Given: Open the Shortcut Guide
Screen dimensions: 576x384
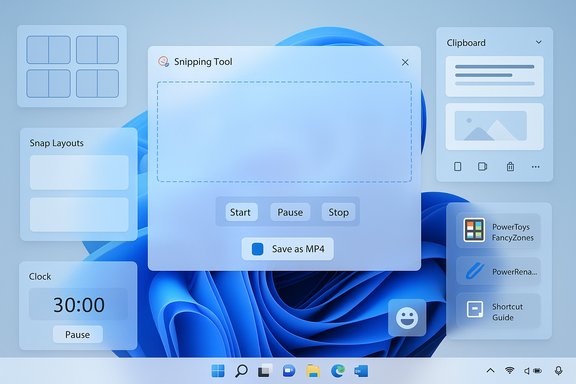Looking at the screenshot, I should pyautogui.click(x=498, y=311).
